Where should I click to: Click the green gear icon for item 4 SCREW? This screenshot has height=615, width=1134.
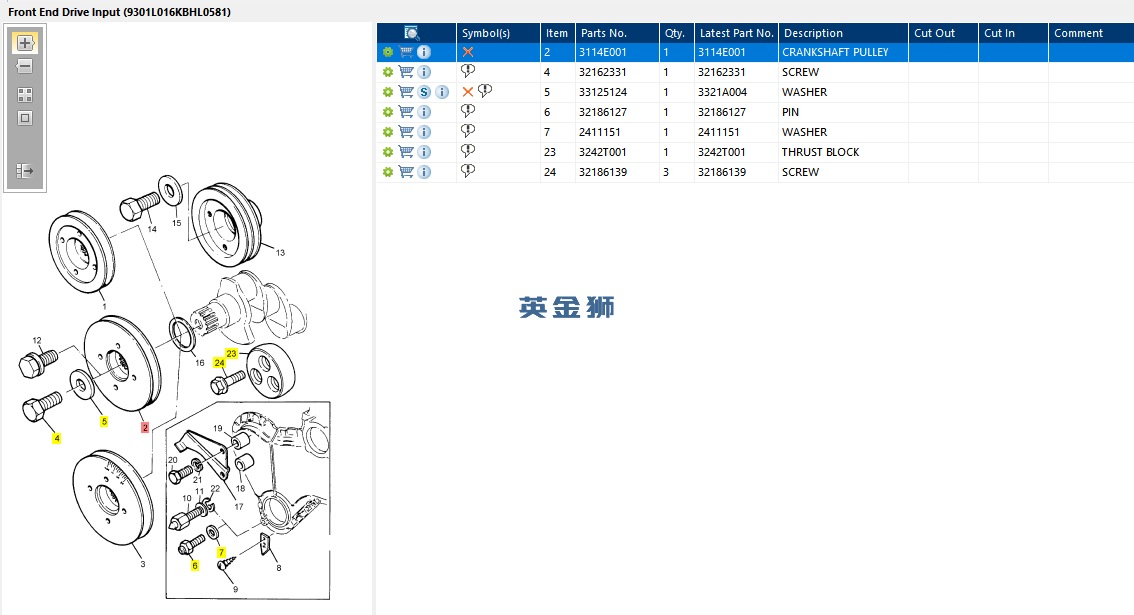(x=388, y=72)
